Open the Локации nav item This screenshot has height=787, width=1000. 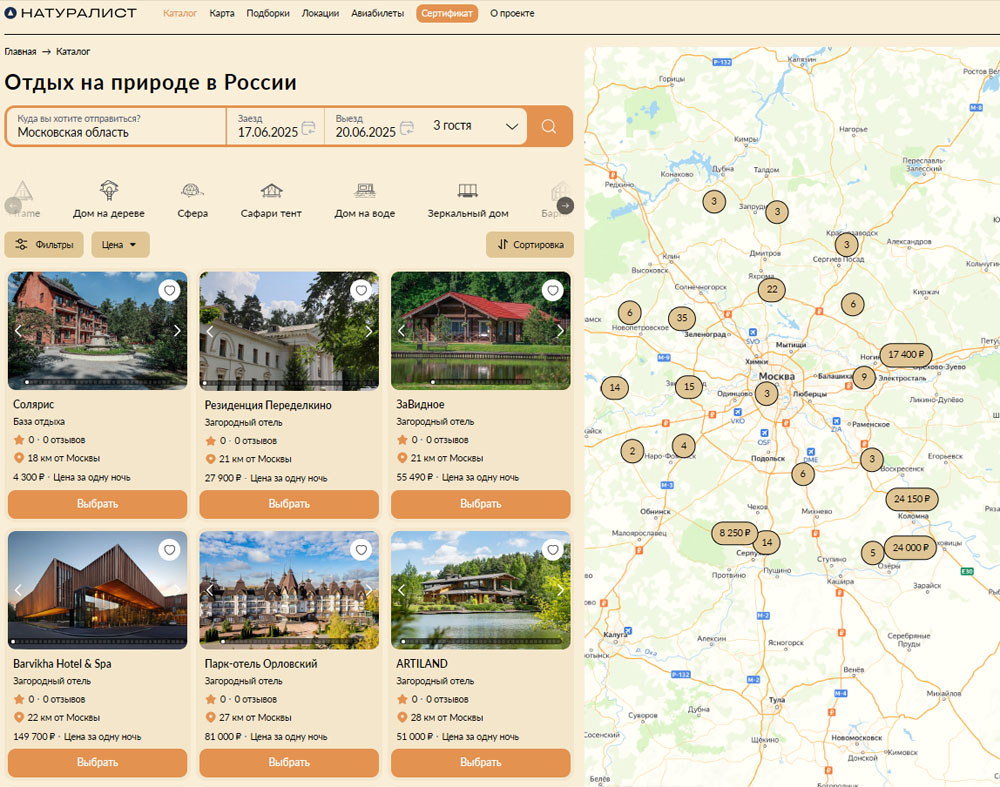(x=320, y=13)
